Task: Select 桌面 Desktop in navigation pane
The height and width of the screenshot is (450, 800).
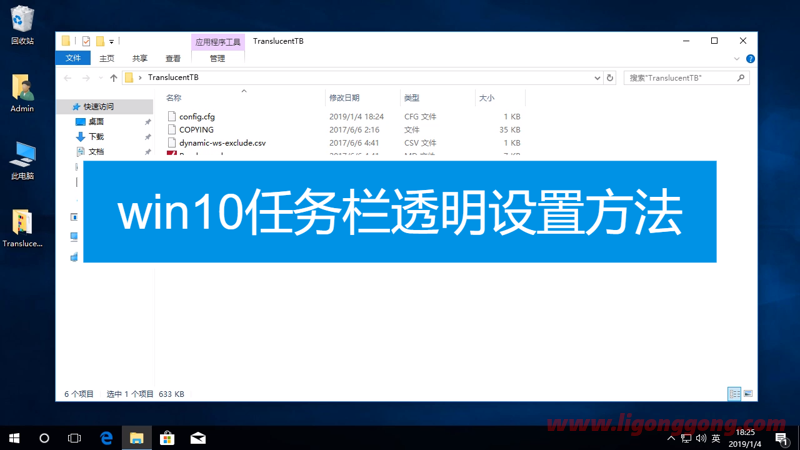Action: (x=96, y=121)
